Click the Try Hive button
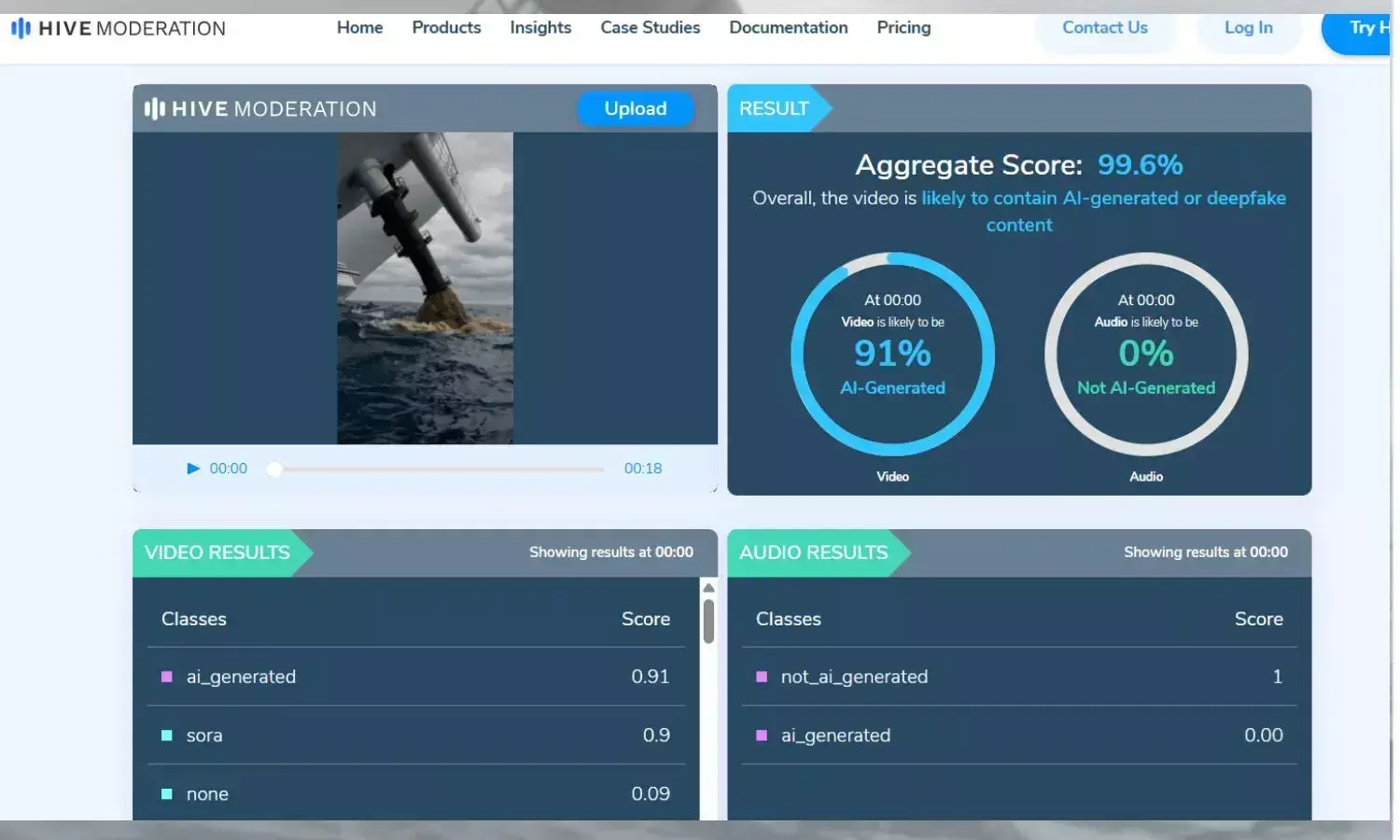The height and width of the screenshot is (840, 1400). pyautogui.click(x=1363, y=28)
